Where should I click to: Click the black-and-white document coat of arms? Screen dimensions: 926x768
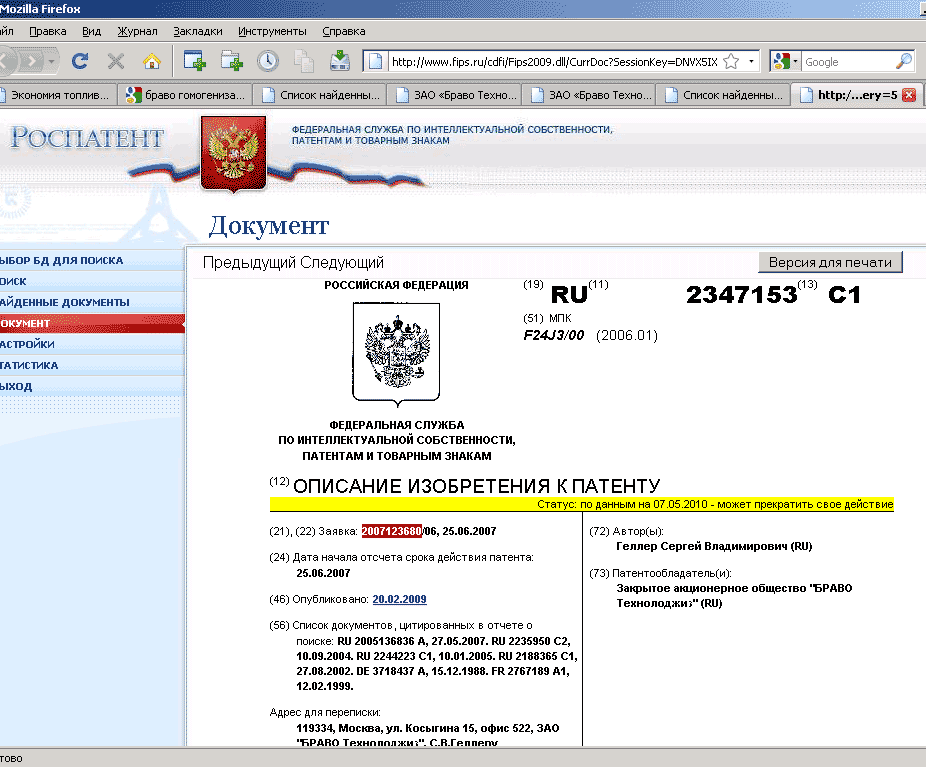396,354
